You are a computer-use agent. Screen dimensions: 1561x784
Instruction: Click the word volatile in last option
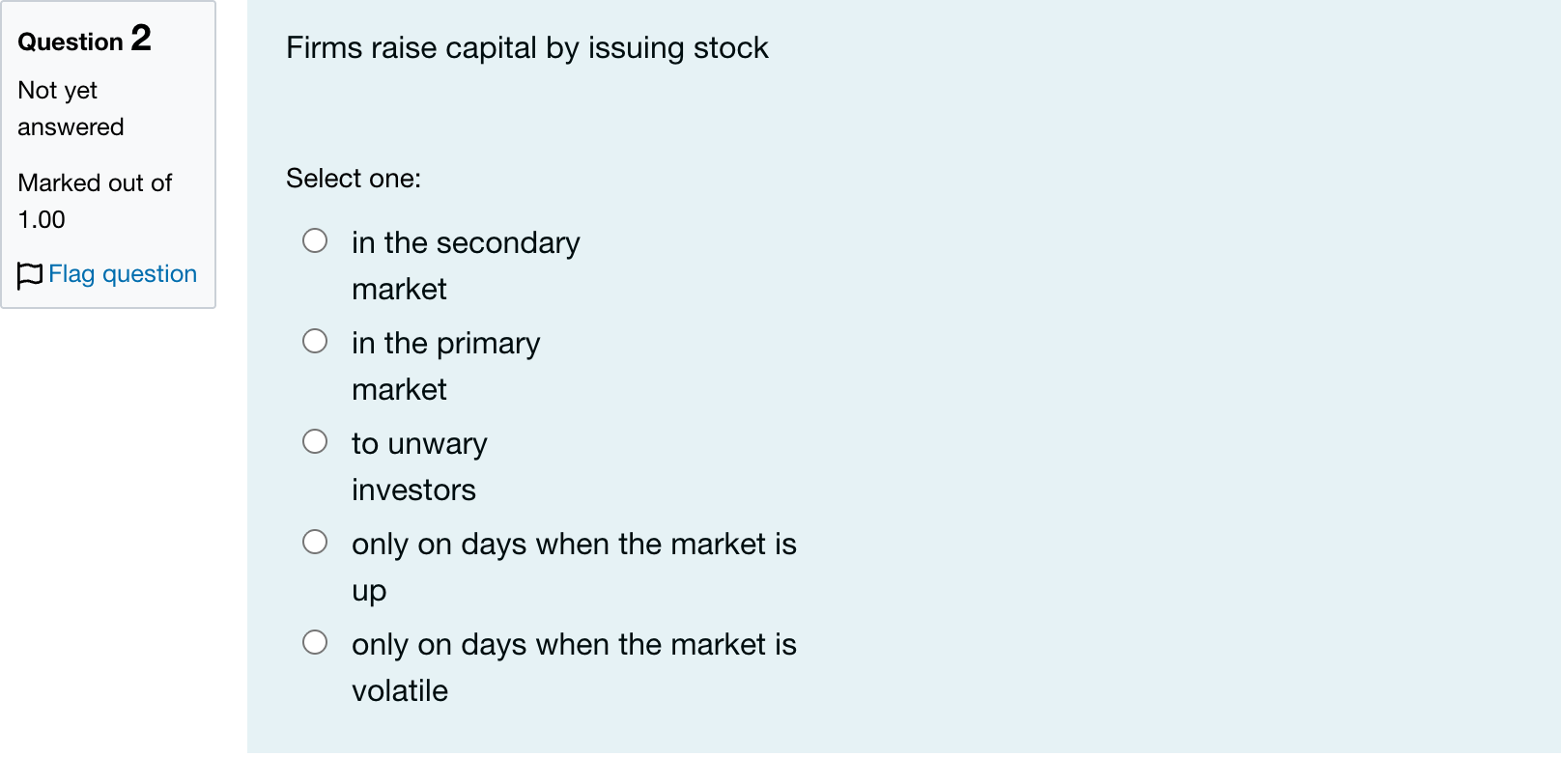(x=400, y=690)
